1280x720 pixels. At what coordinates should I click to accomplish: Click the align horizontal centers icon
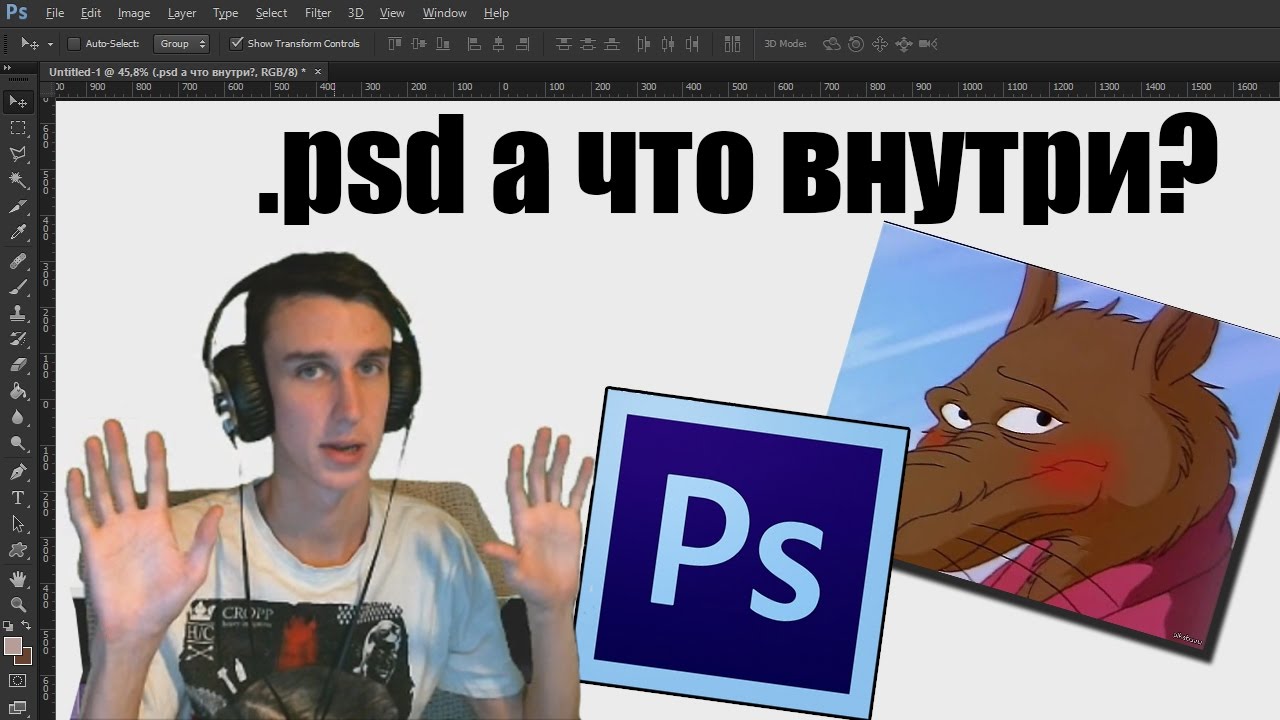(x=497, y=44)
